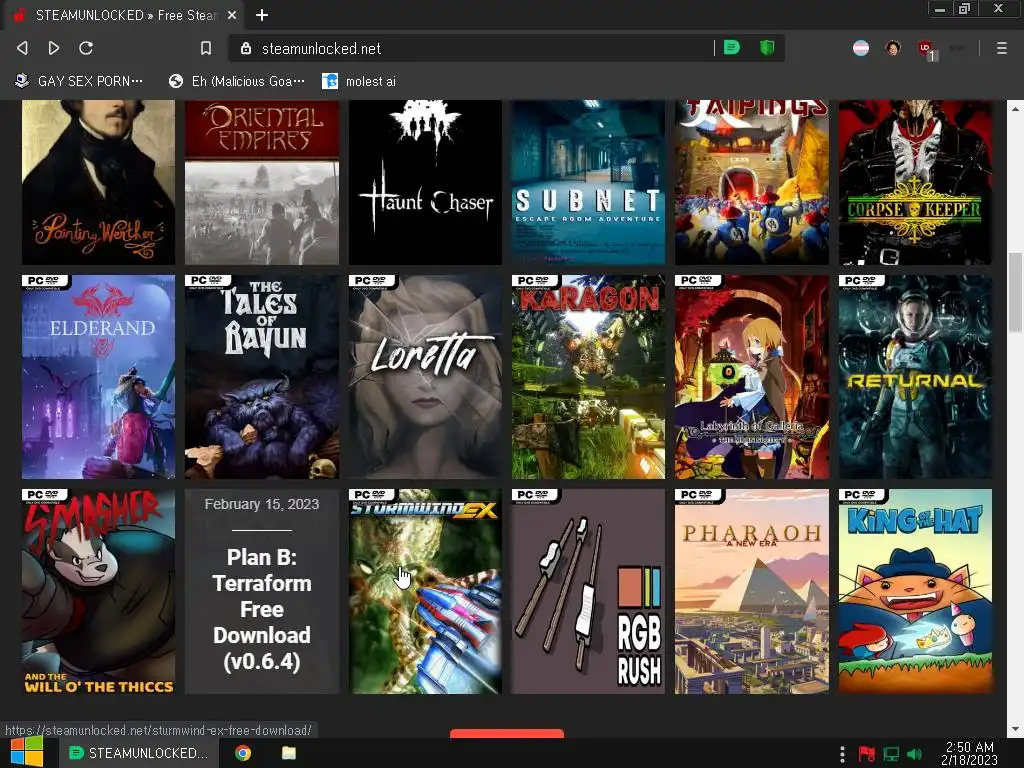
Task: Click the scrollbar up arrow
Action: [x=1015, y=109]
